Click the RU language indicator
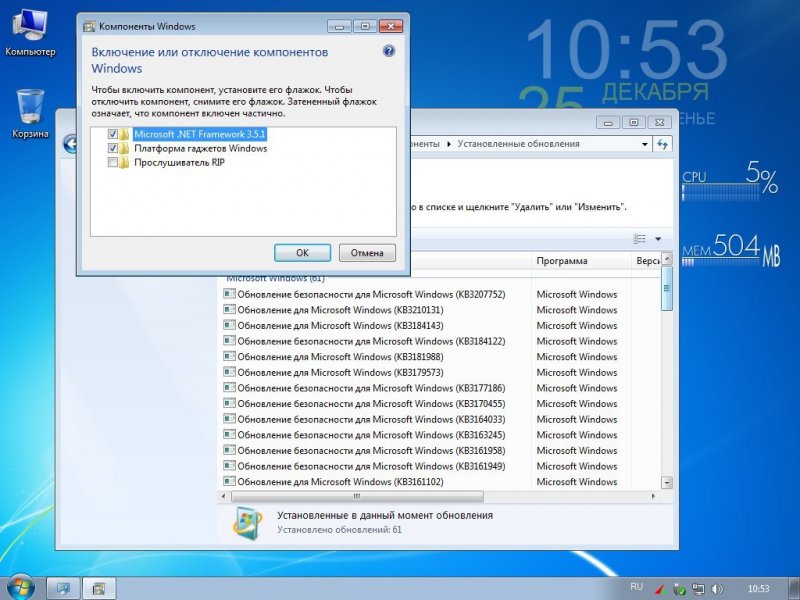This screenshot has width=800, height=600. (636, 587)
